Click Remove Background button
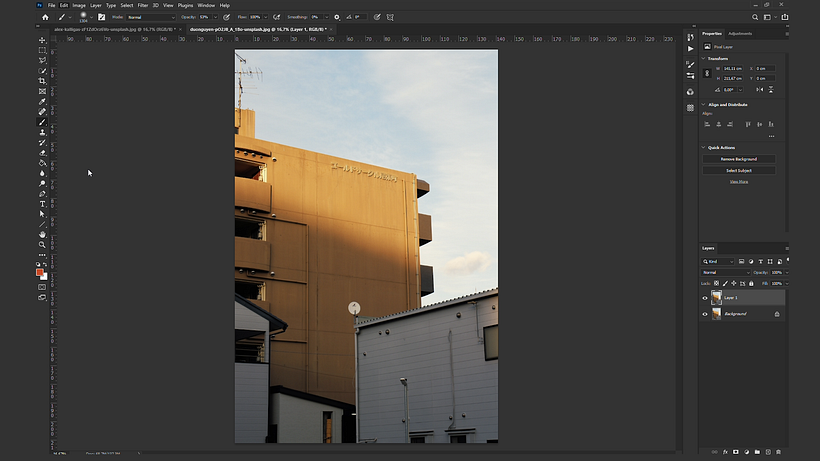 (x=738, y=159)
